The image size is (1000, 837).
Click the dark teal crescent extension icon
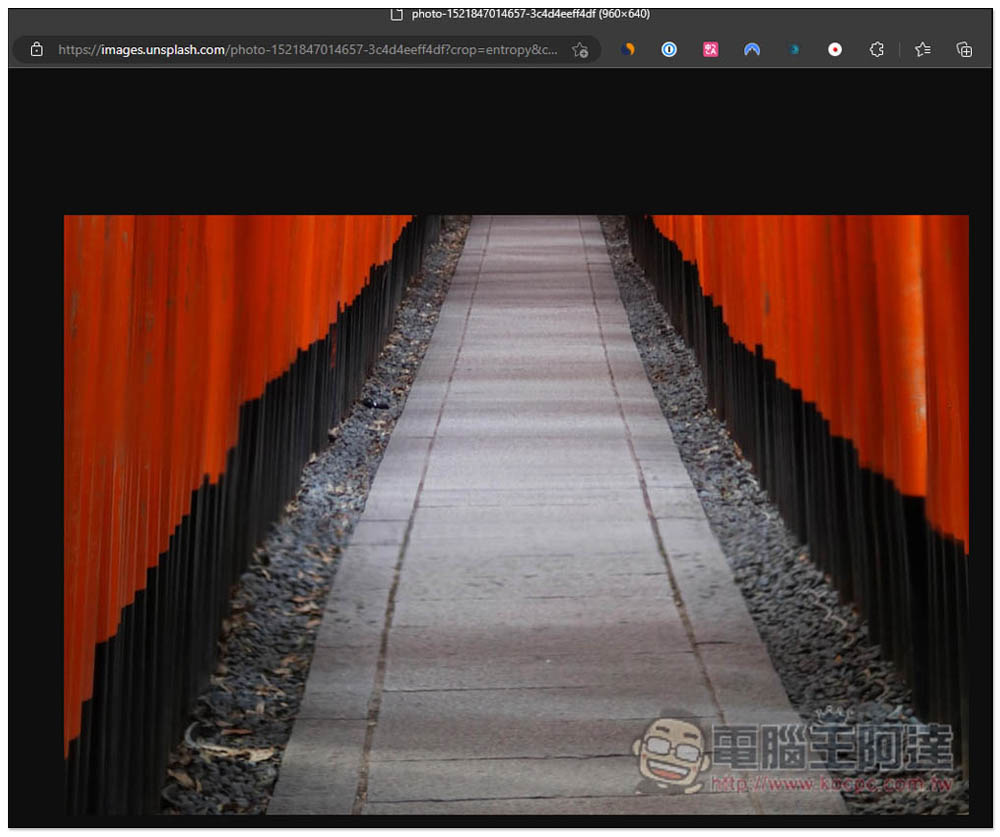click(794, 49)
